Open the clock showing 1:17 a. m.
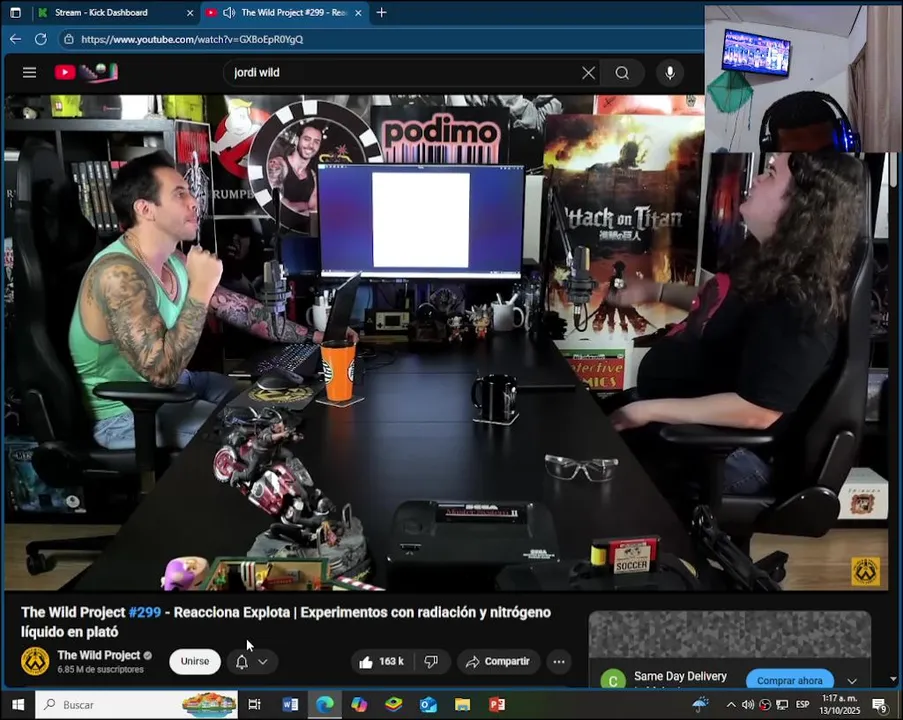The image size is (903, 720). pos(840,704)
